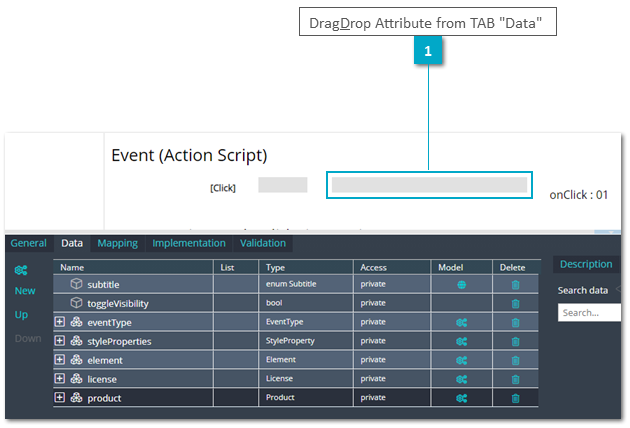
Task: Expand the styleProperties row
Action: [59, 340]
